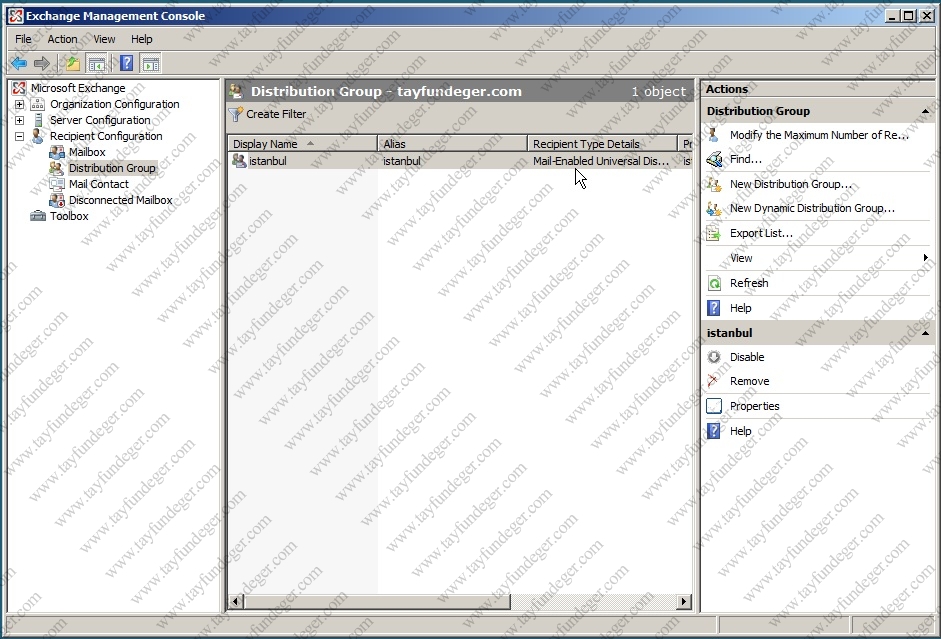Click Mail-Enabled Universal Dis... cell
The width and height of the screenshot is (941, 639).
pyautogui.click(x=602, y=161)
